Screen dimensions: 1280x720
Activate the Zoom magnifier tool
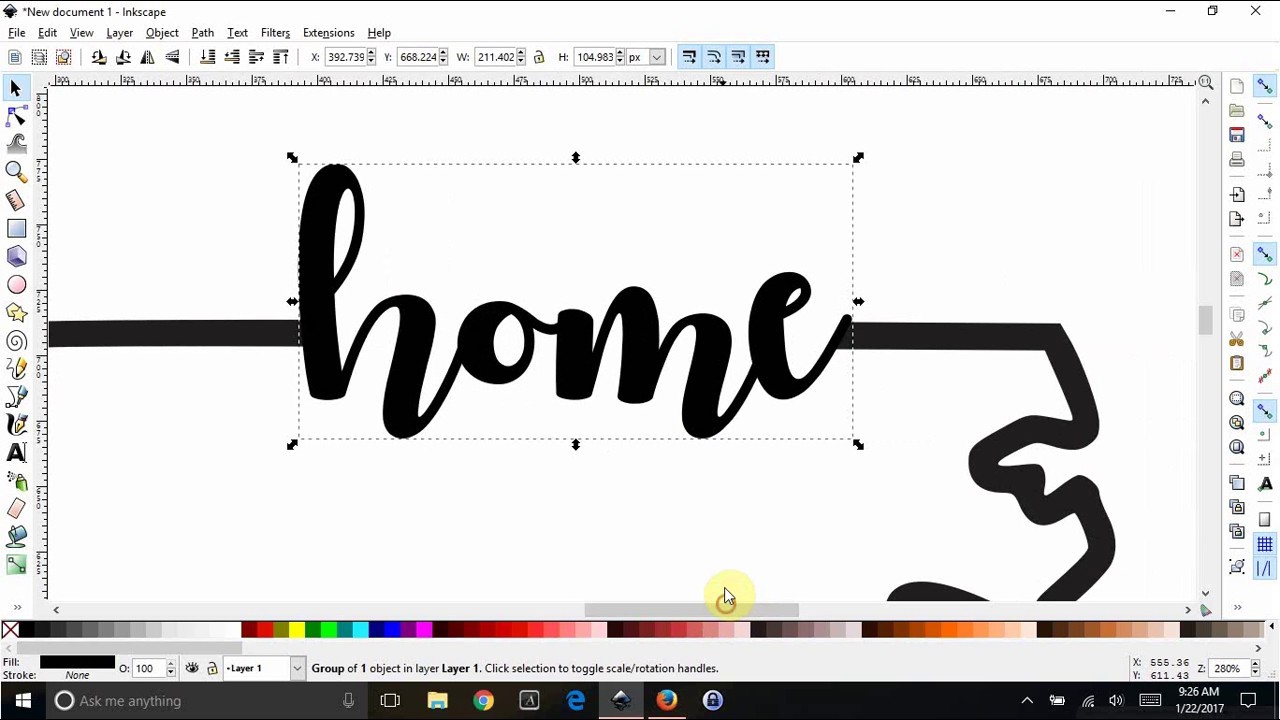[x=15, y=172]
